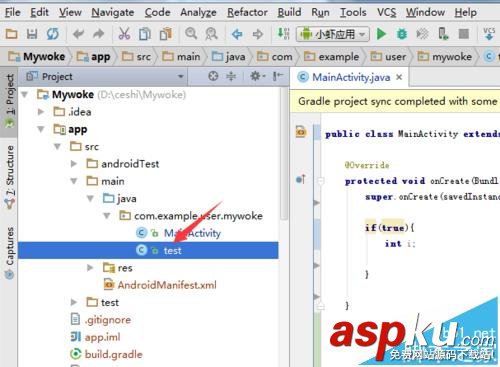The height and width of the screenshot is (367, 500).
Task: Switch to the MainActivity.java editor tab
Action: [351, 77]
